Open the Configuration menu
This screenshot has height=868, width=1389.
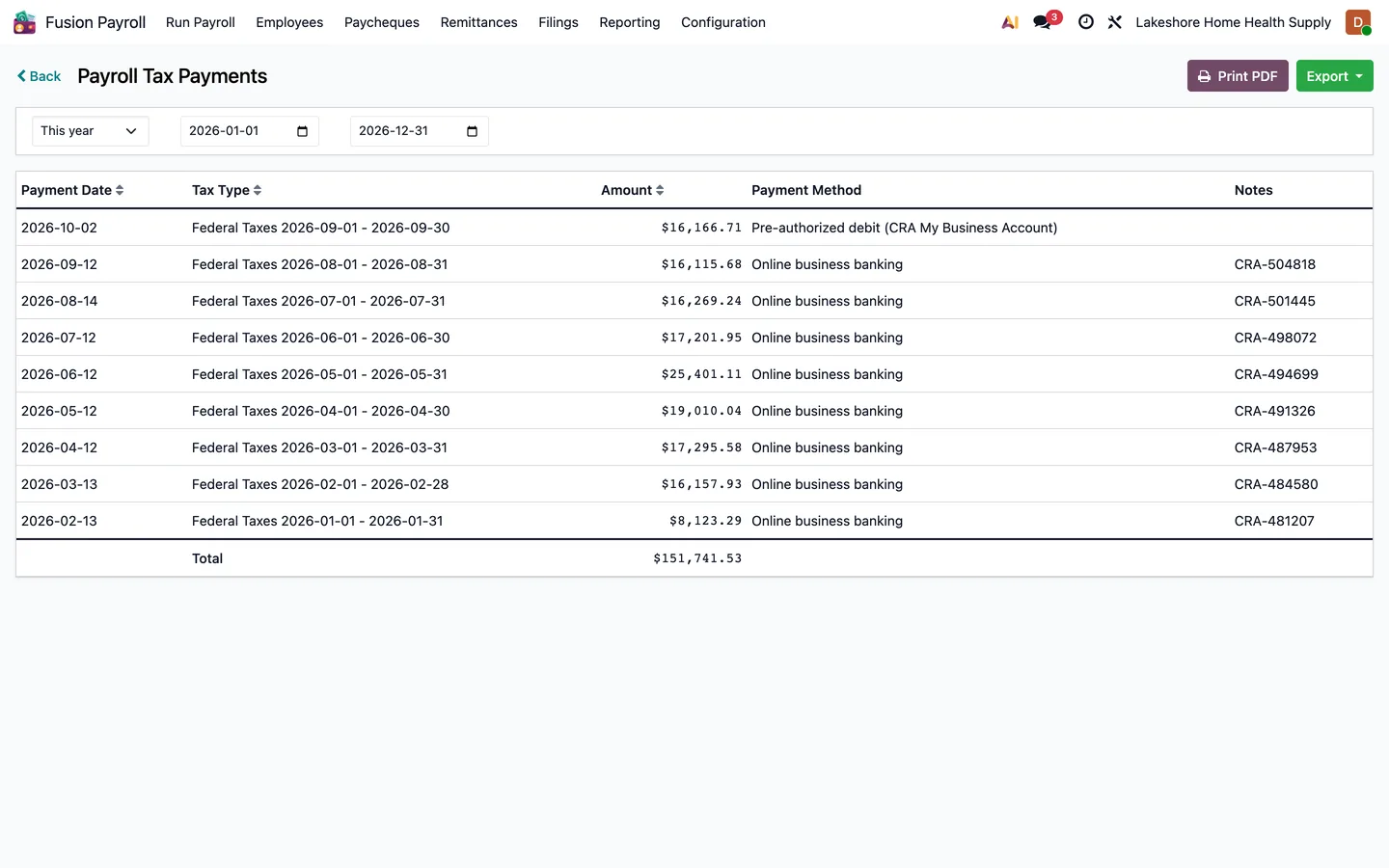coord(723,22)
